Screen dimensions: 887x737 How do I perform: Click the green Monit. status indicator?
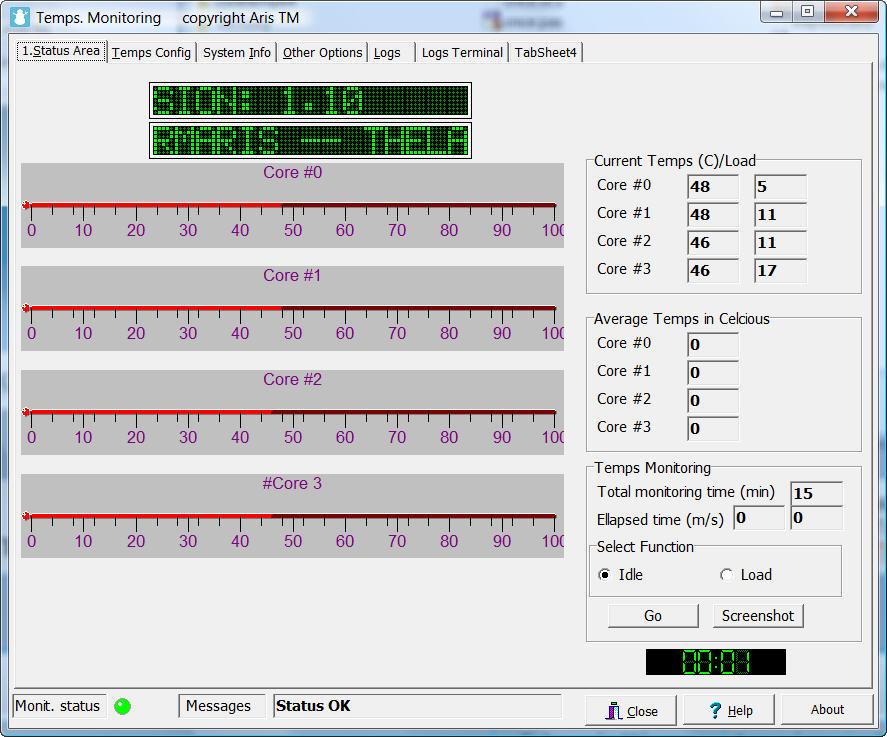122,706
